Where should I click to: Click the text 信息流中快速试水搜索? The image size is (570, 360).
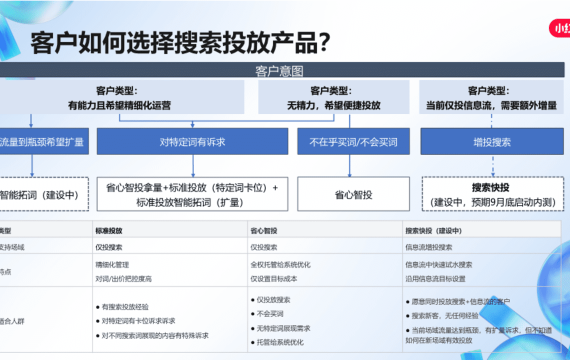(x=439, y=265)
